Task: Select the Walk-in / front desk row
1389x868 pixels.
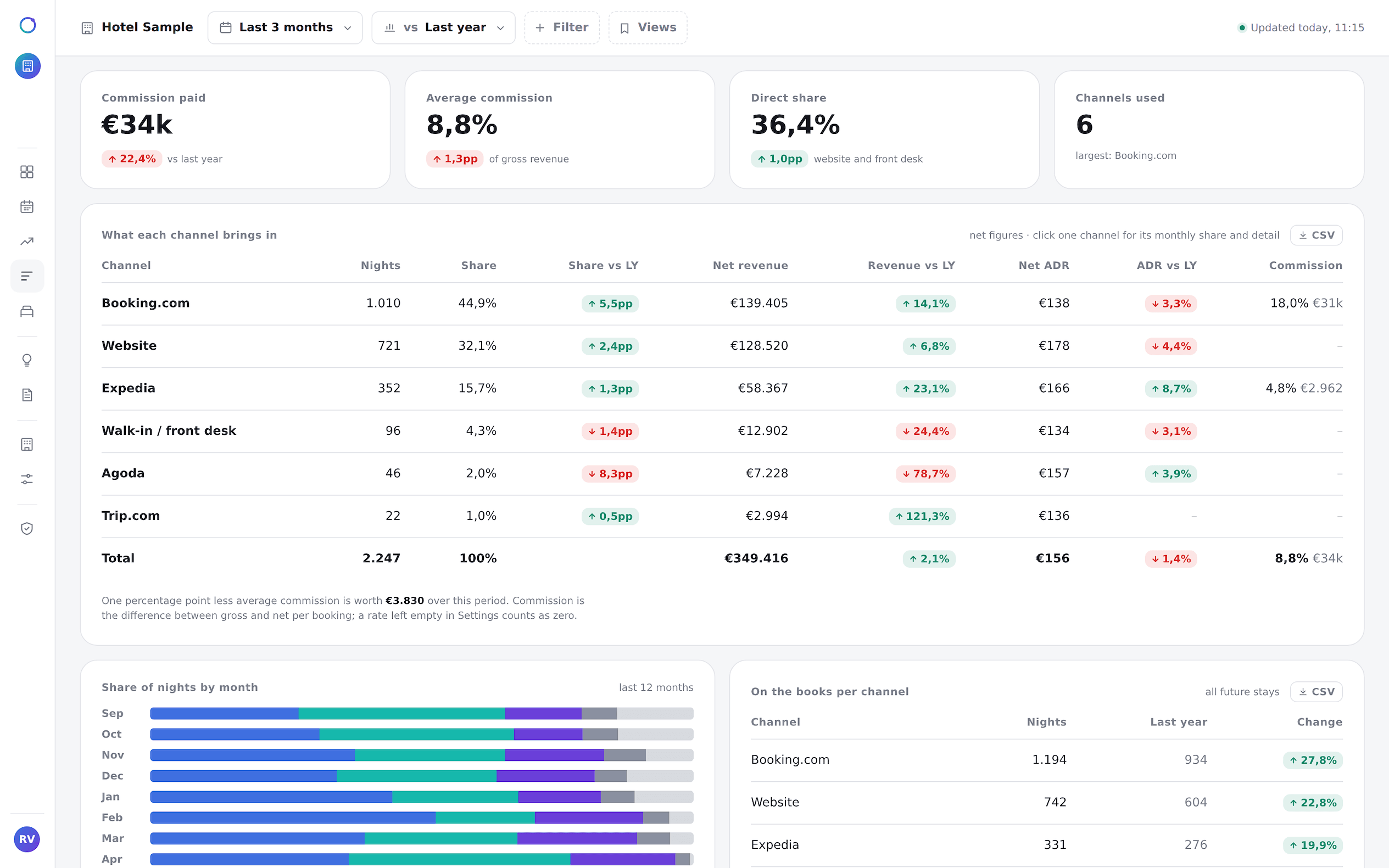Action: 722,430
